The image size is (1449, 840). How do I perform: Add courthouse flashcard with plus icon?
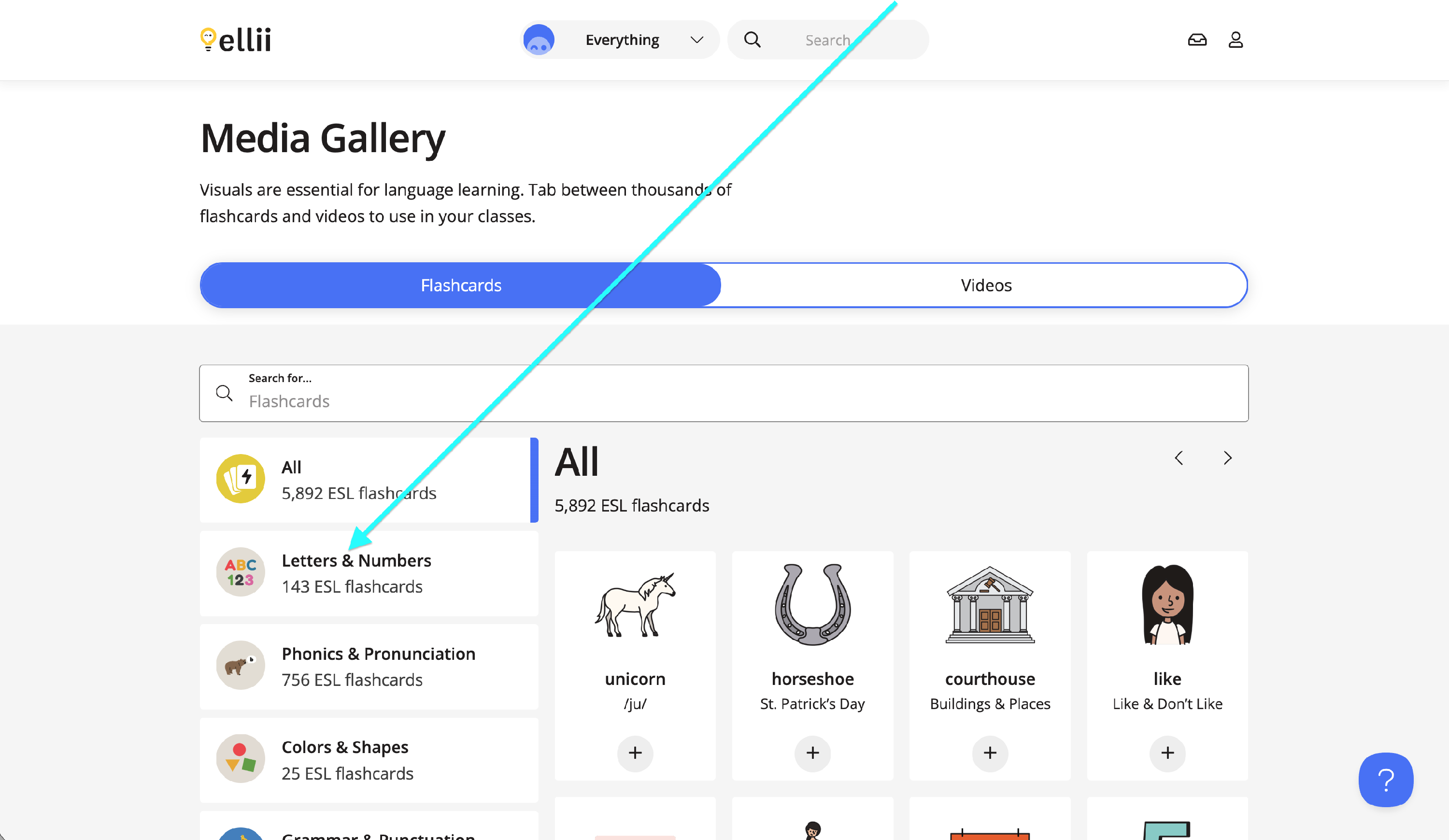[x=990, y=753]
